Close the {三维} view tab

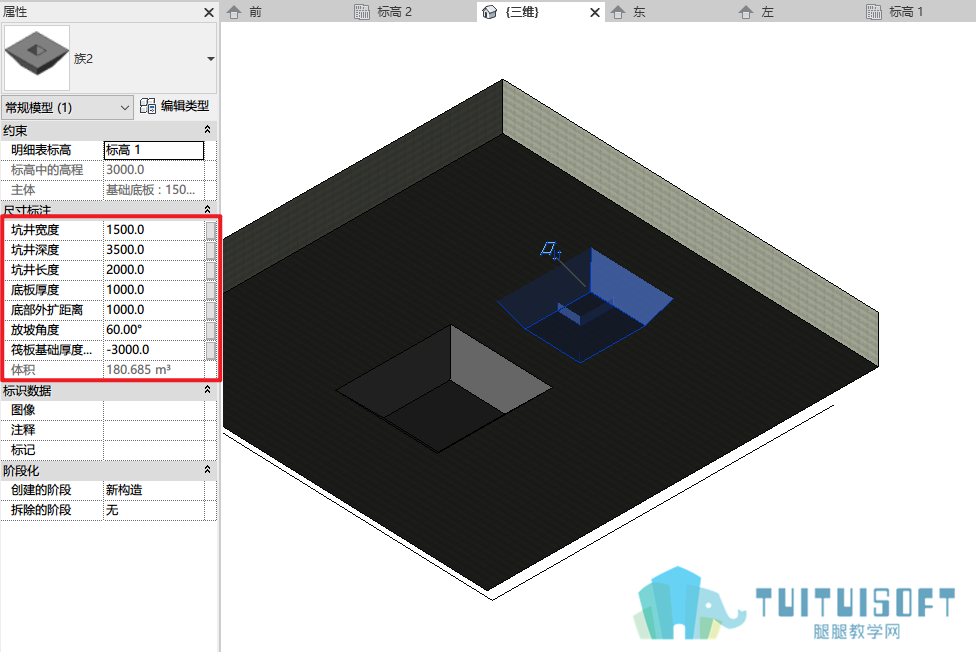click(595, 12)
